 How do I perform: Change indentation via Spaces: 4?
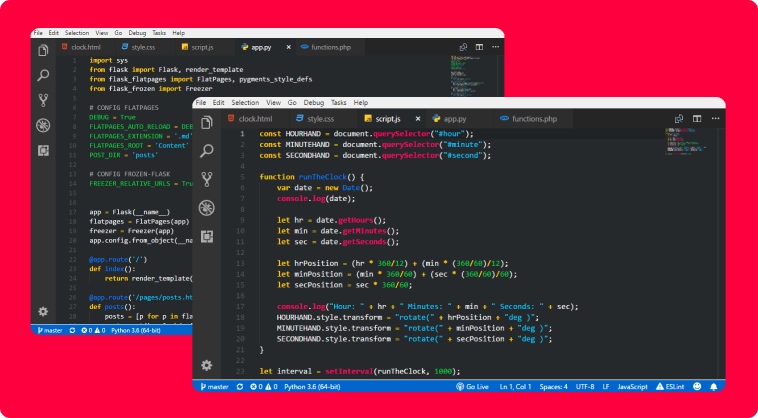tap(554, 387)
